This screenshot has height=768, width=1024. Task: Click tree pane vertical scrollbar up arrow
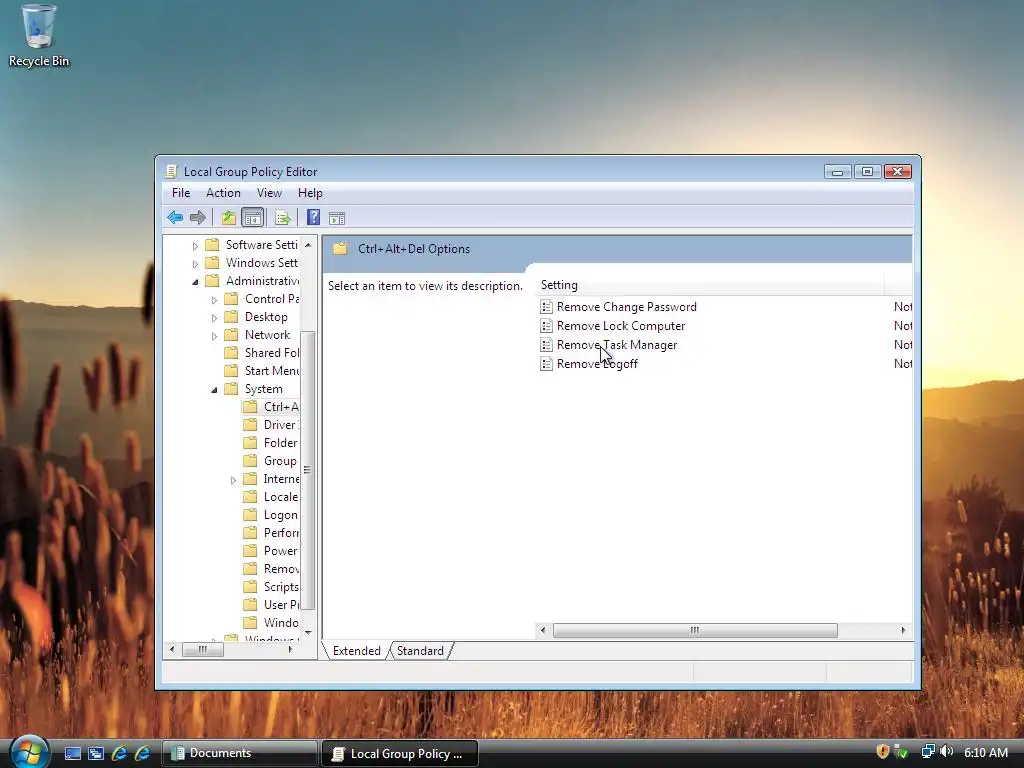pyautogui.click(x=308, y=244)
